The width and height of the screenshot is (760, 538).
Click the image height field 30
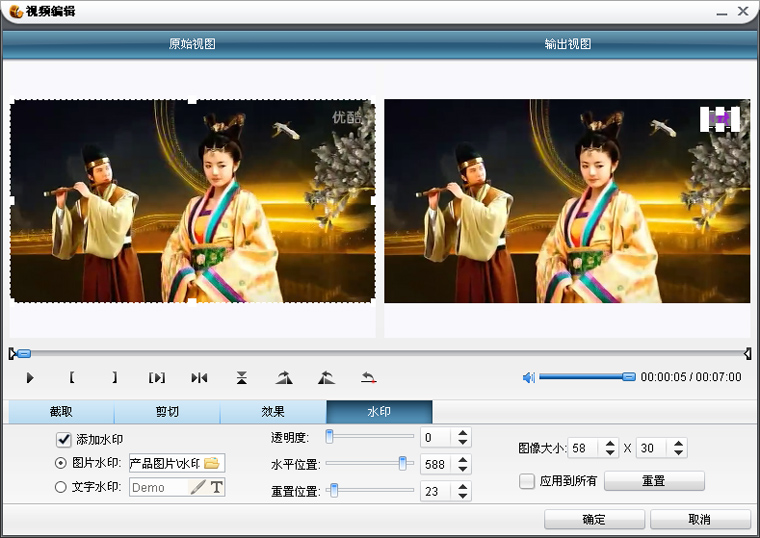point(653,448)
